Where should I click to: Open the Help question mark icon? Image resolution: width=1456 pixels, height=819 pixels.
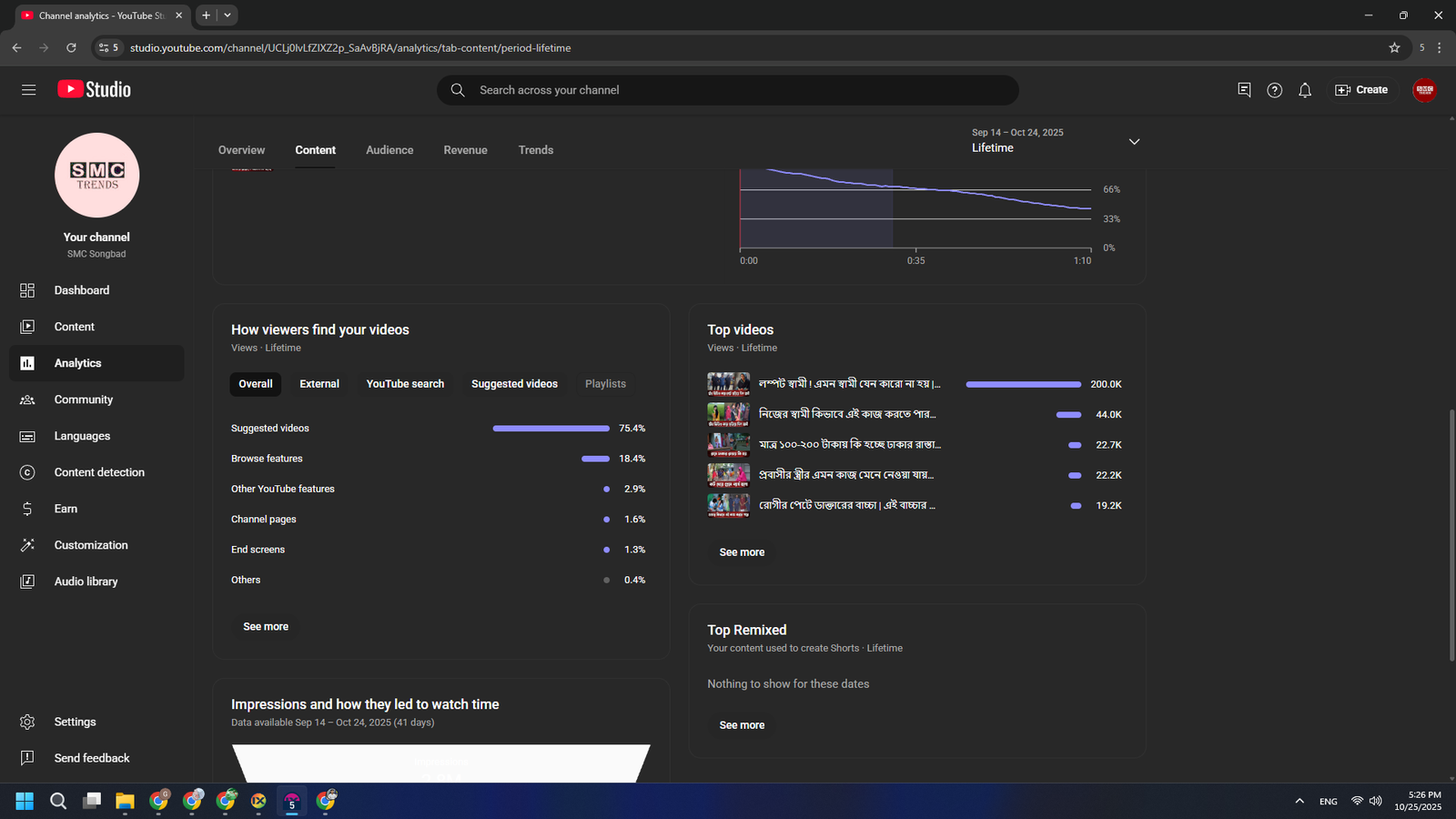1275,90
